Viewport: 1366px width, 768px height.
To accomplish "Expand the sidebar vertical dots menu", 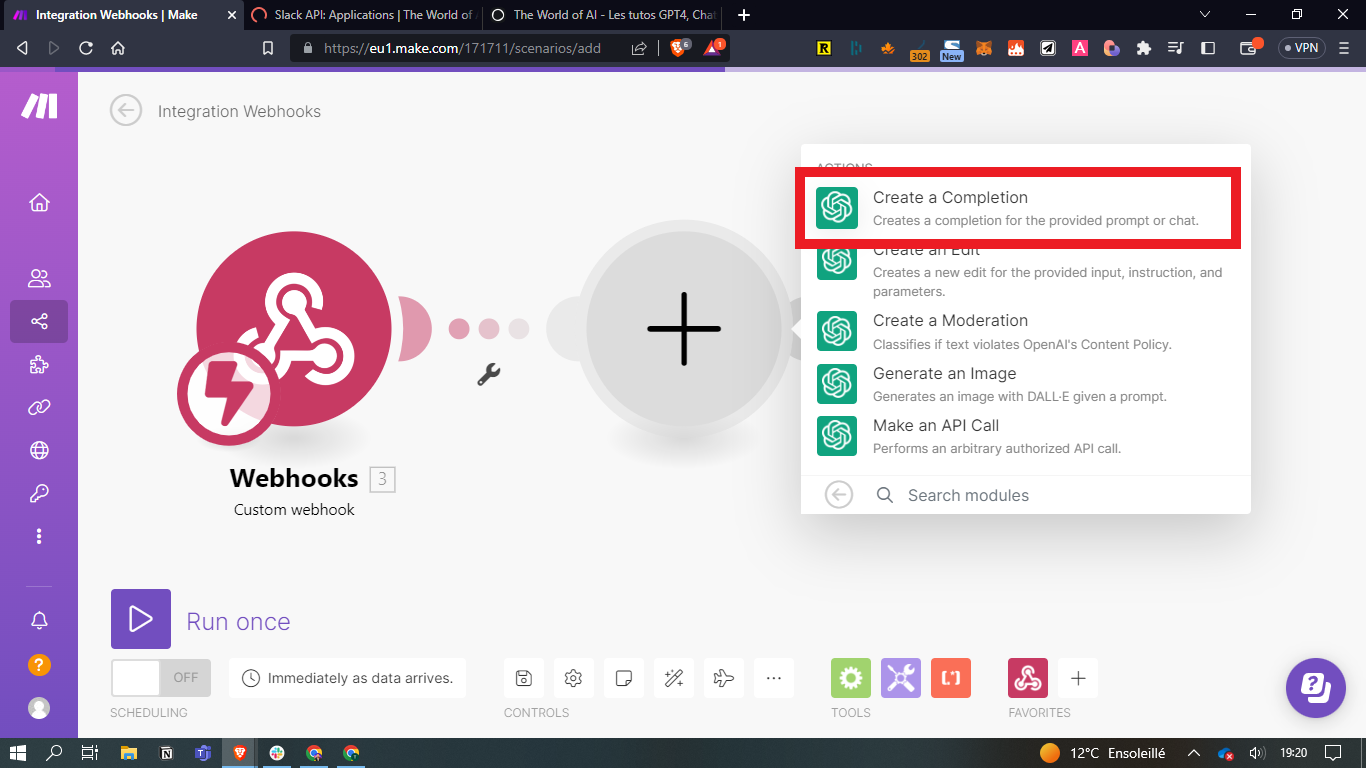I will pos(39,536).
